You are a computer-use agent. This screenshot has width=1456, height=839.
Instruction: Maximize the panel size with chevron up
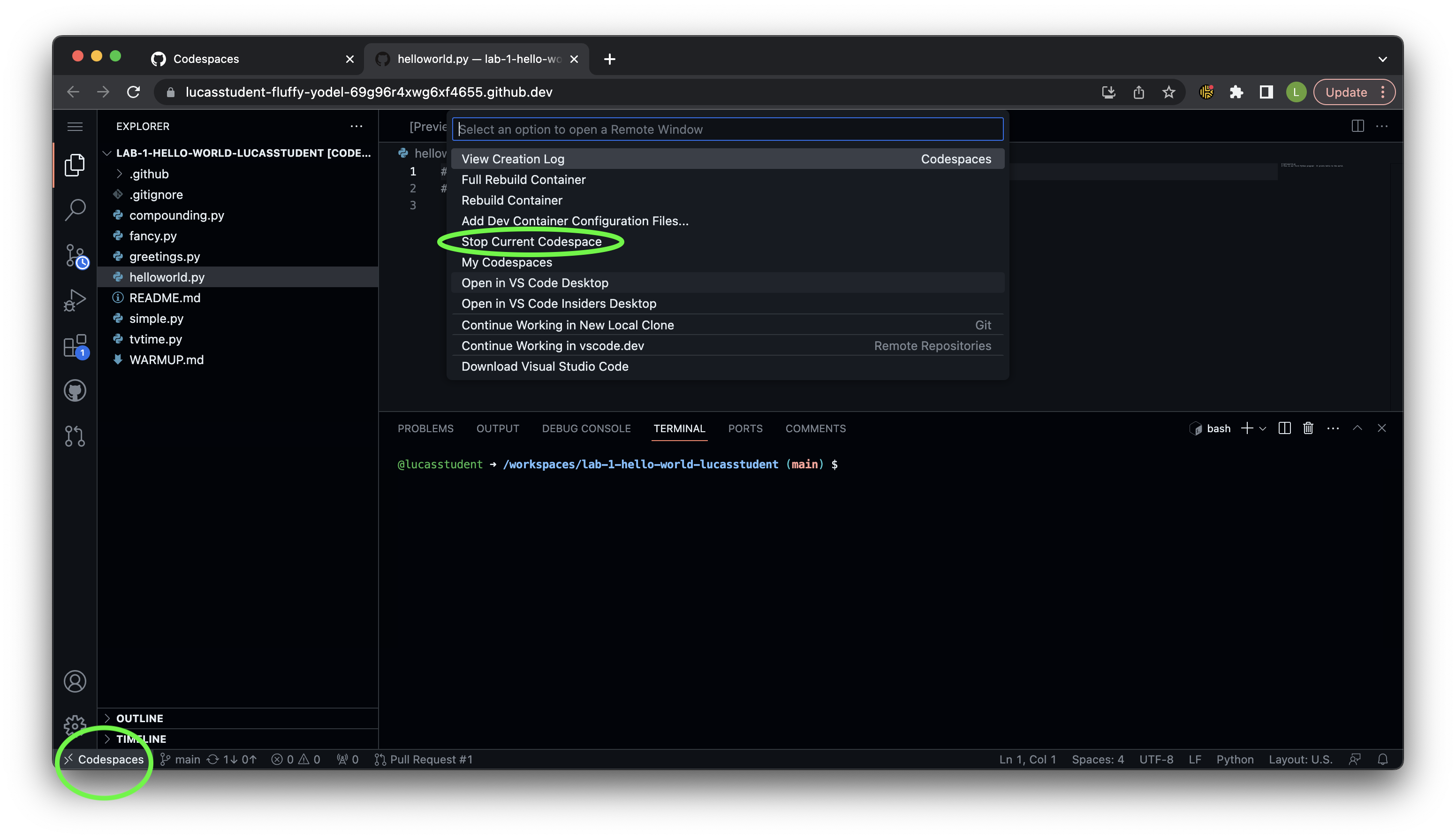point(1357,428)
